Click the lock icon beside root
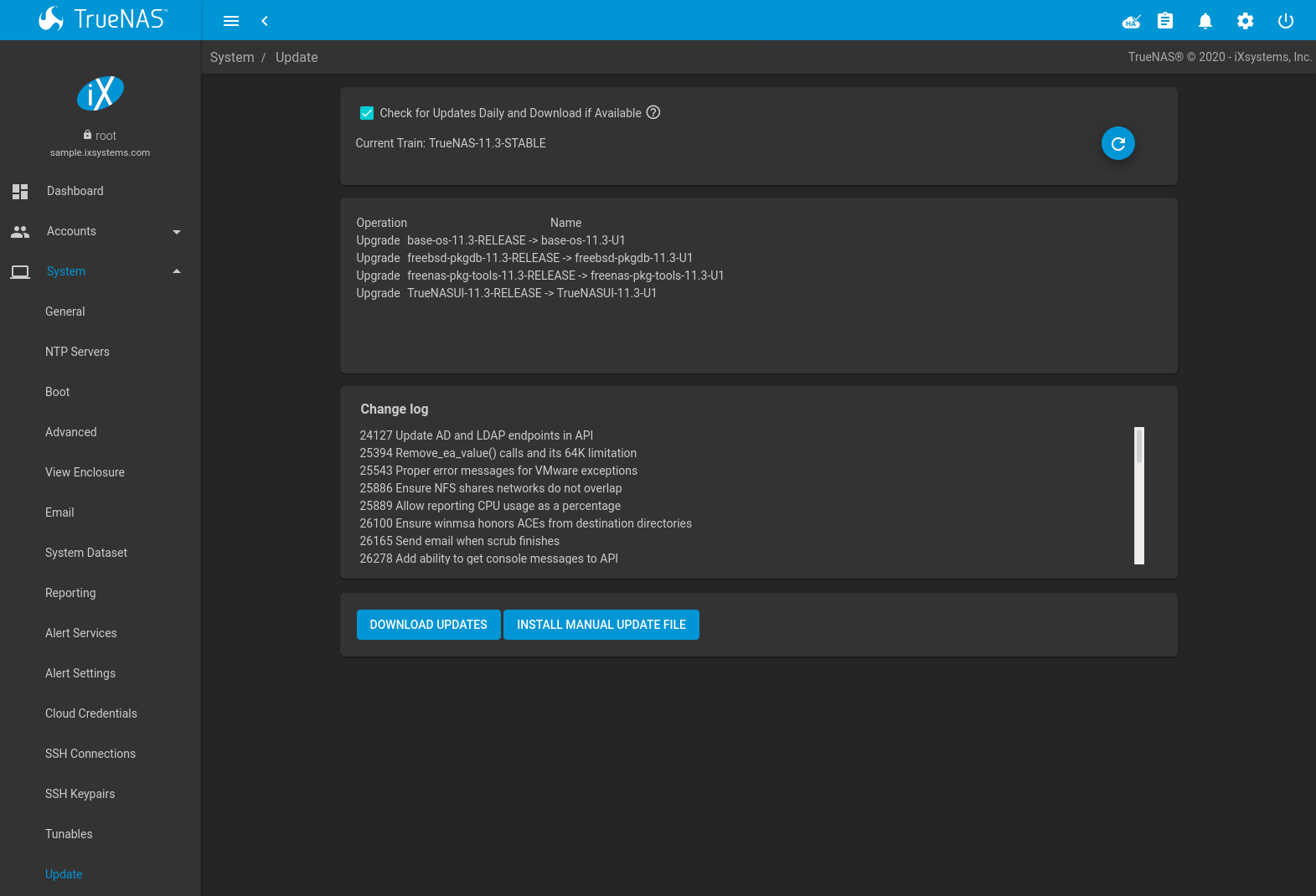Screen dimensions: 1316x896 pos(87,135)
